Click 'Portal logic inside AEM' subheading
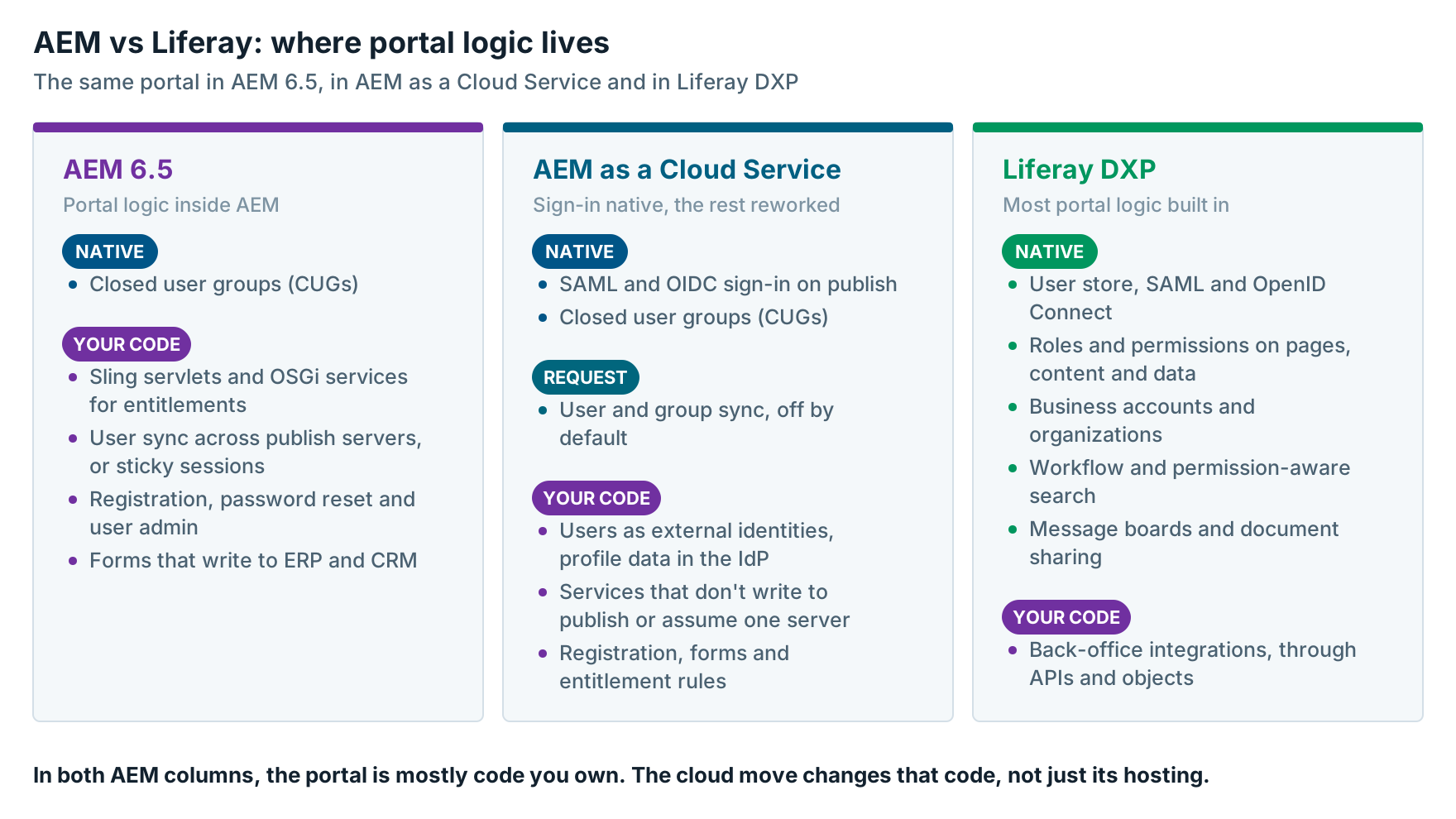Viewport: 1456px width, 819px height. (x=170, y=205)
